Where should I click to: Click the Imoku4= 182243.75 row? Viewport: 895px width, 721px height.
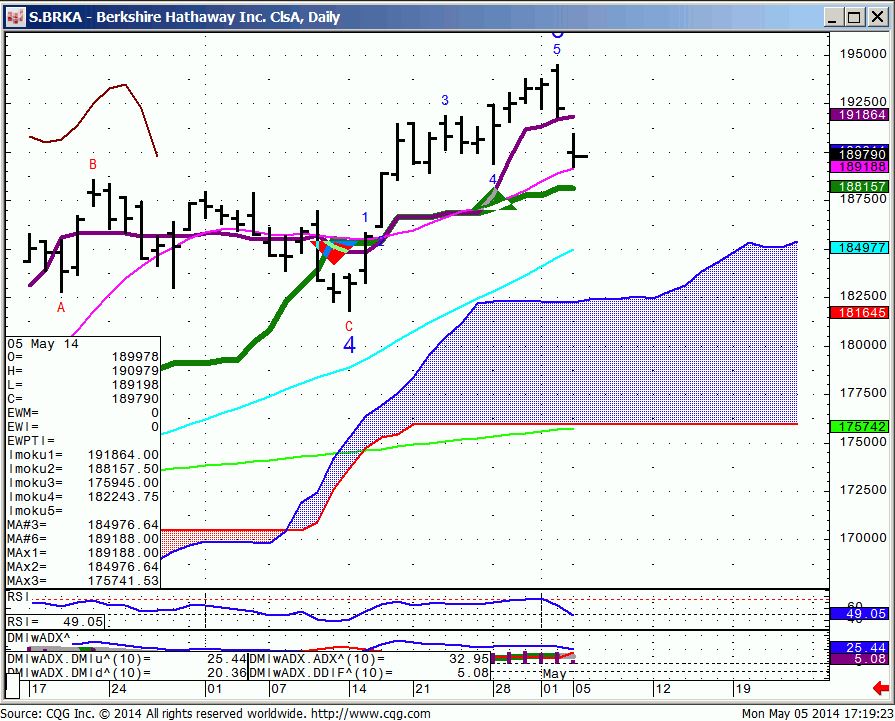(x=83, y=497)
